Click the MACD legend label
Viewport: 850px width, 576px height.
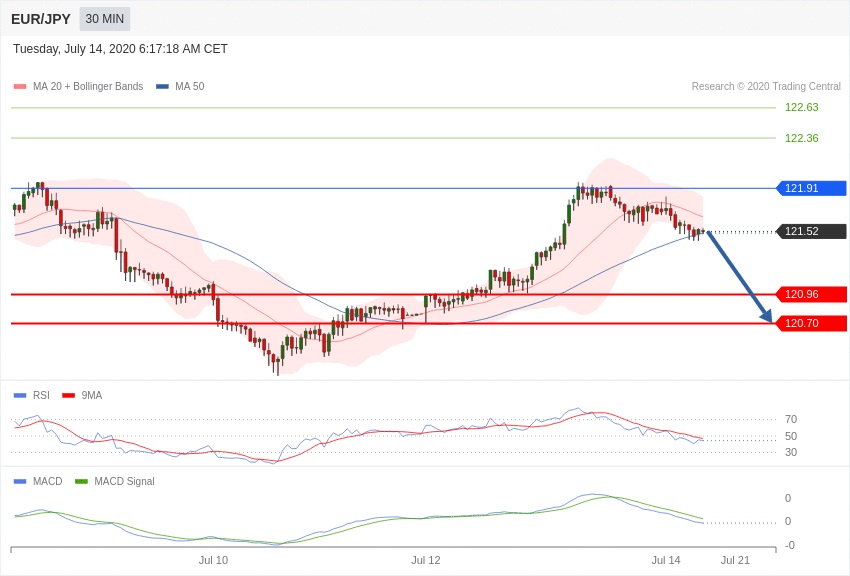47,482
